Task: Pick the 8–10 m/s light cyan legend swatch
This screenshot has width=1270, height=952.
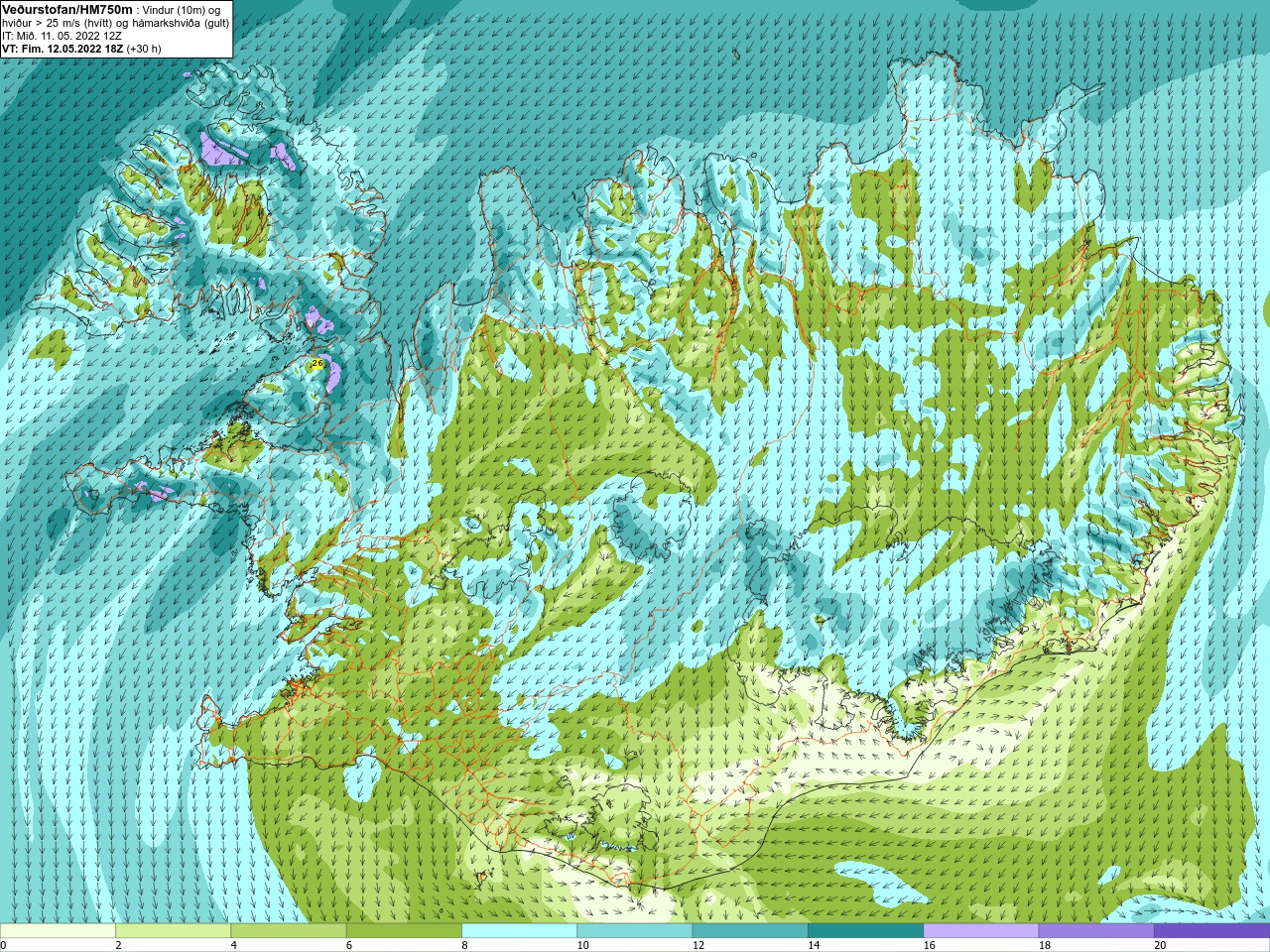Action: click(519, 931)
